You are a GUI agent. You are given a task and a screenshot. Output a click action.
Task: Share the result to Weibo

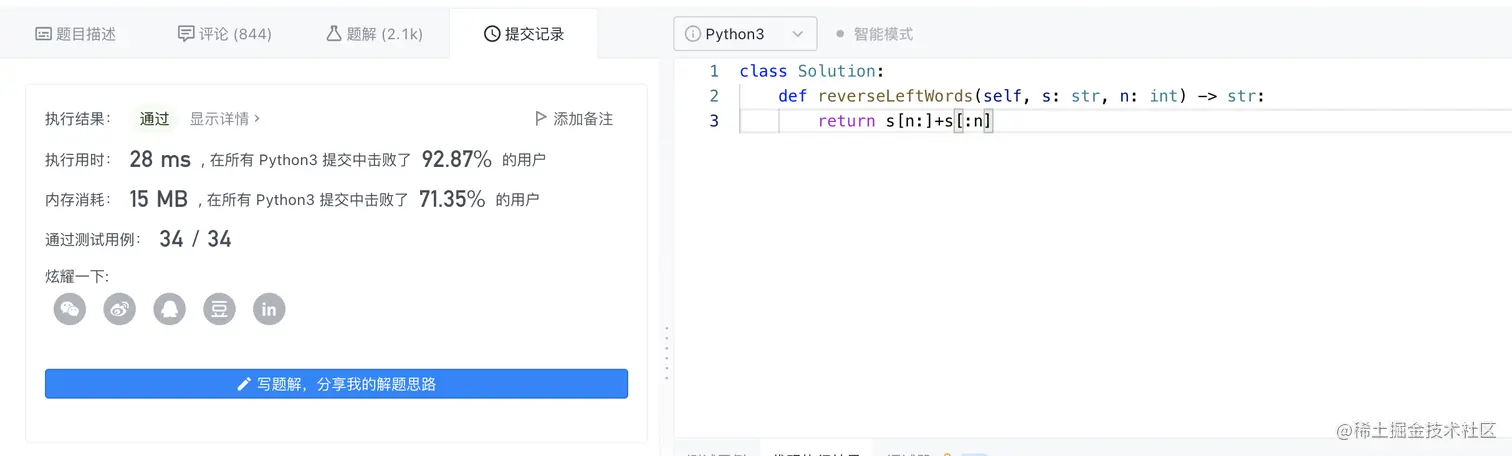tap(120, 309)
